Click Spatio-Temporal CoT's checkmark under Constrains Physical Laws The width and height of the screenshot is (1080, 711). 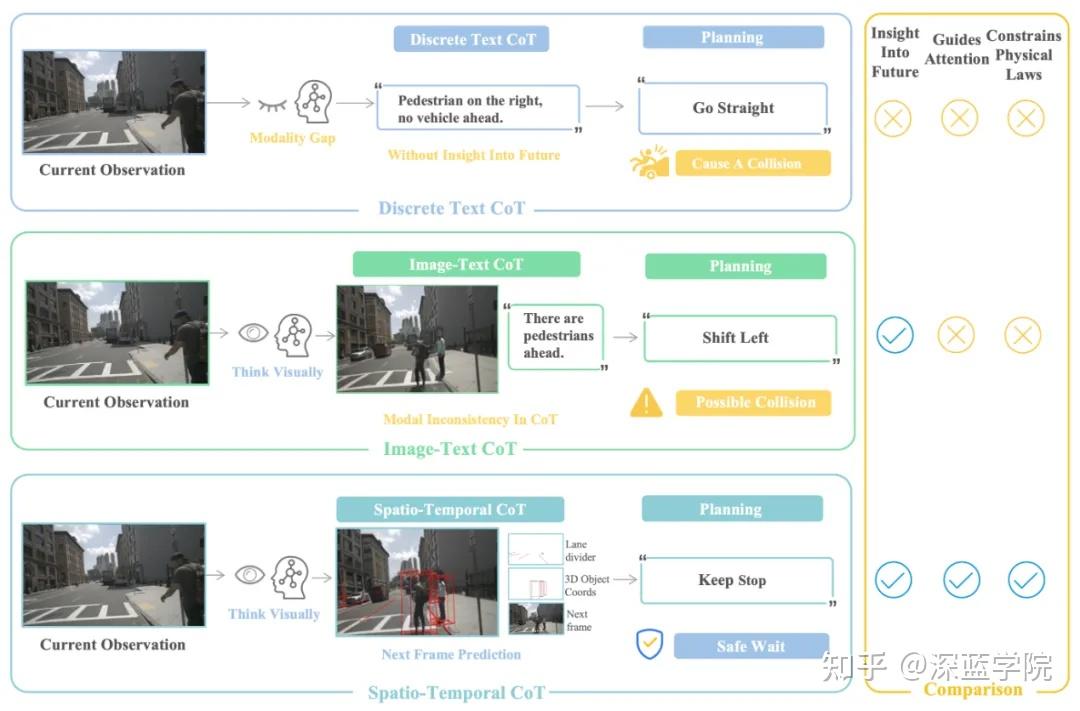coord(1026,579)
